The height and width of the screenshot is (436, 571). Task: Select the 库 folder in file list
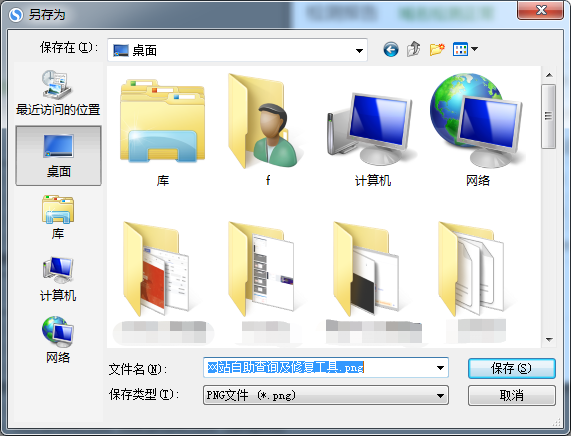click(x=162, y=131)
